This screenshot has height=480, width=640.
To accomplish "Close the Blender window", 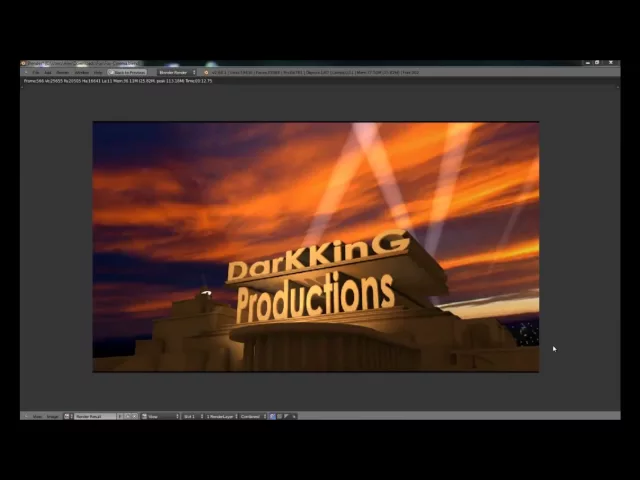I will [x=611, y=63].
